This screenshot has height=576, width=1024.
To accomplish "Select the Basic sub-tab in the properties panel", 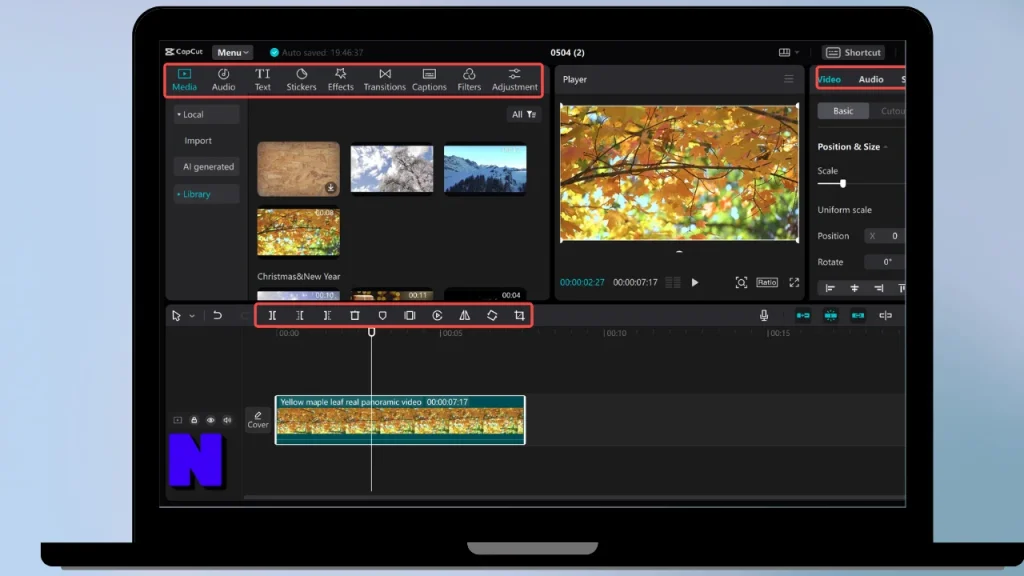I will coord(843,111).
